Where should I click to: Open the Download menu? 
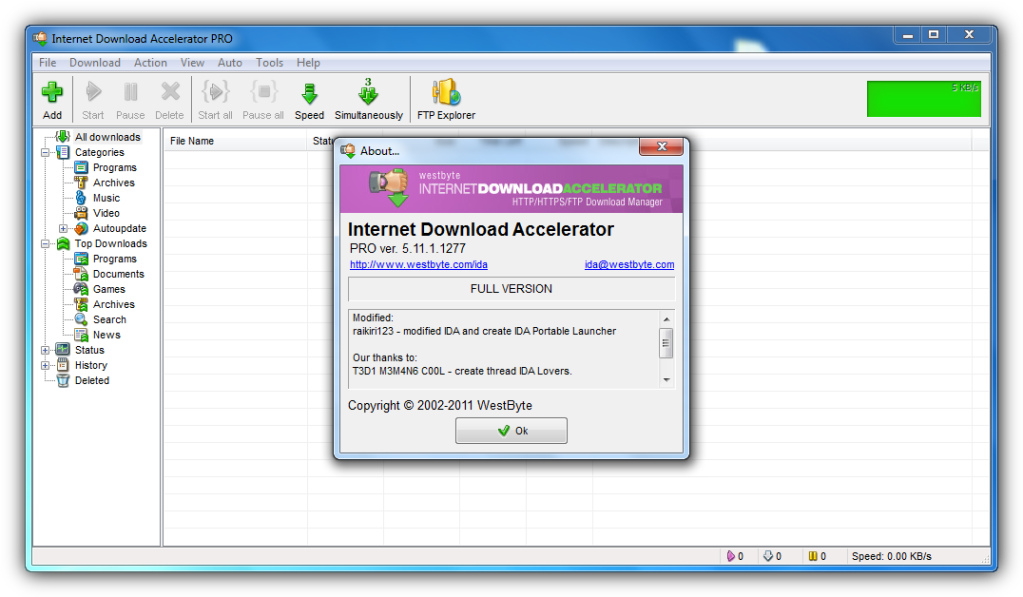(x=95, y=63)
